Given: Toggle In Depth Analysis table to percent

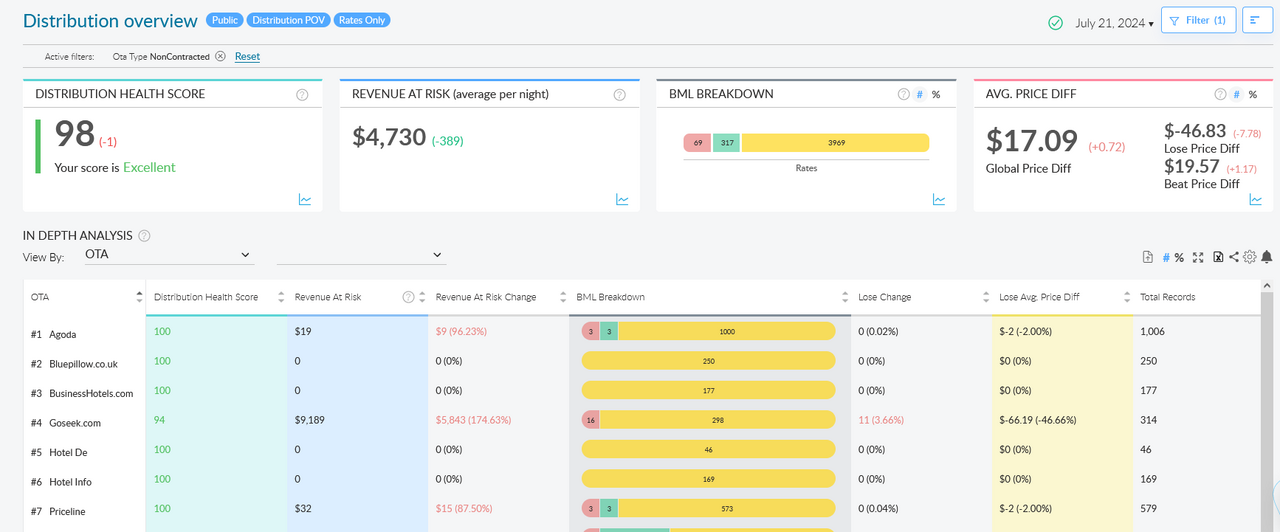Looking at the screenshot, I should pos(1179,257).
